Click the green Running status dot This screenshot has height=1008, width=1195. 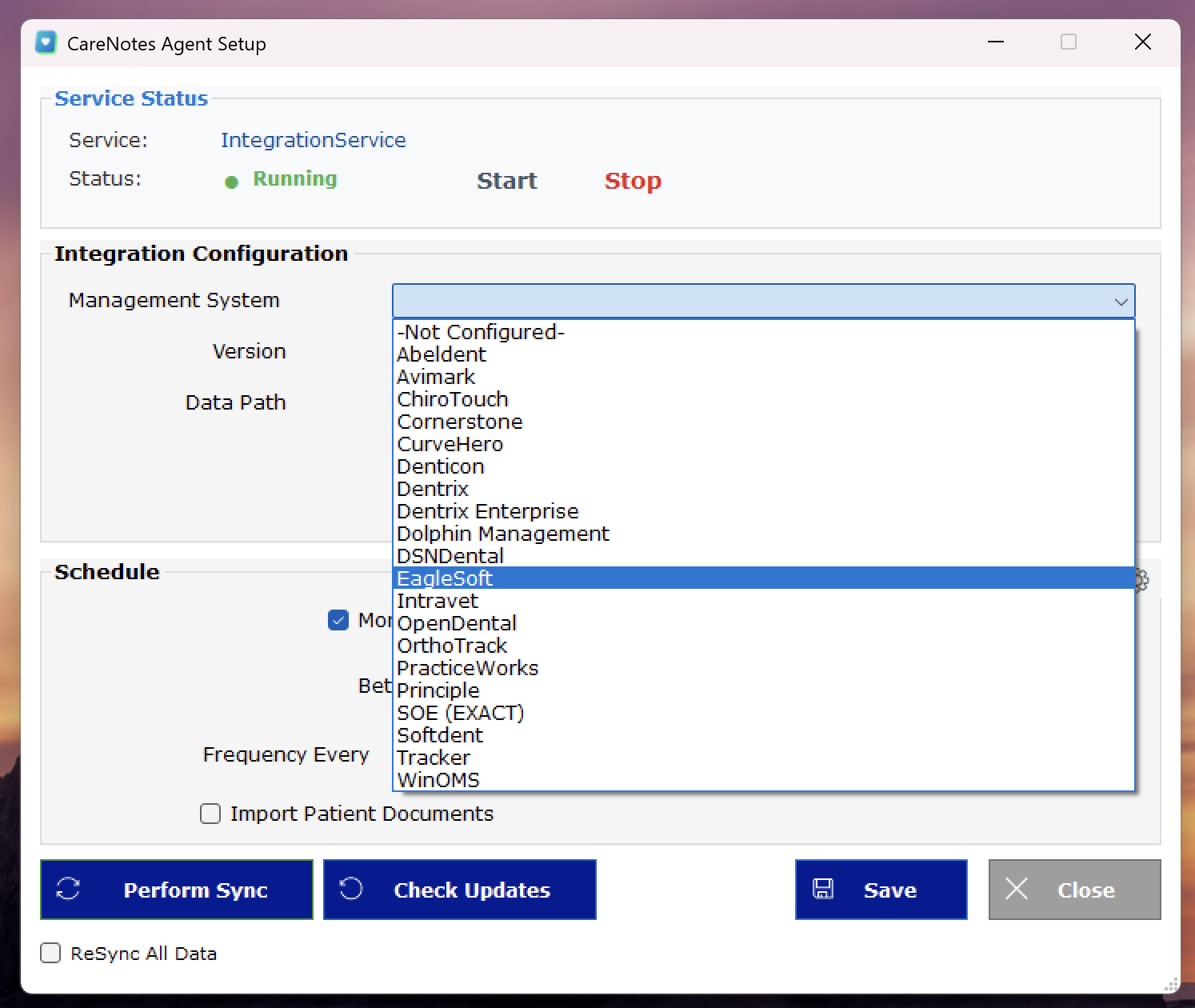coord(232,182)
